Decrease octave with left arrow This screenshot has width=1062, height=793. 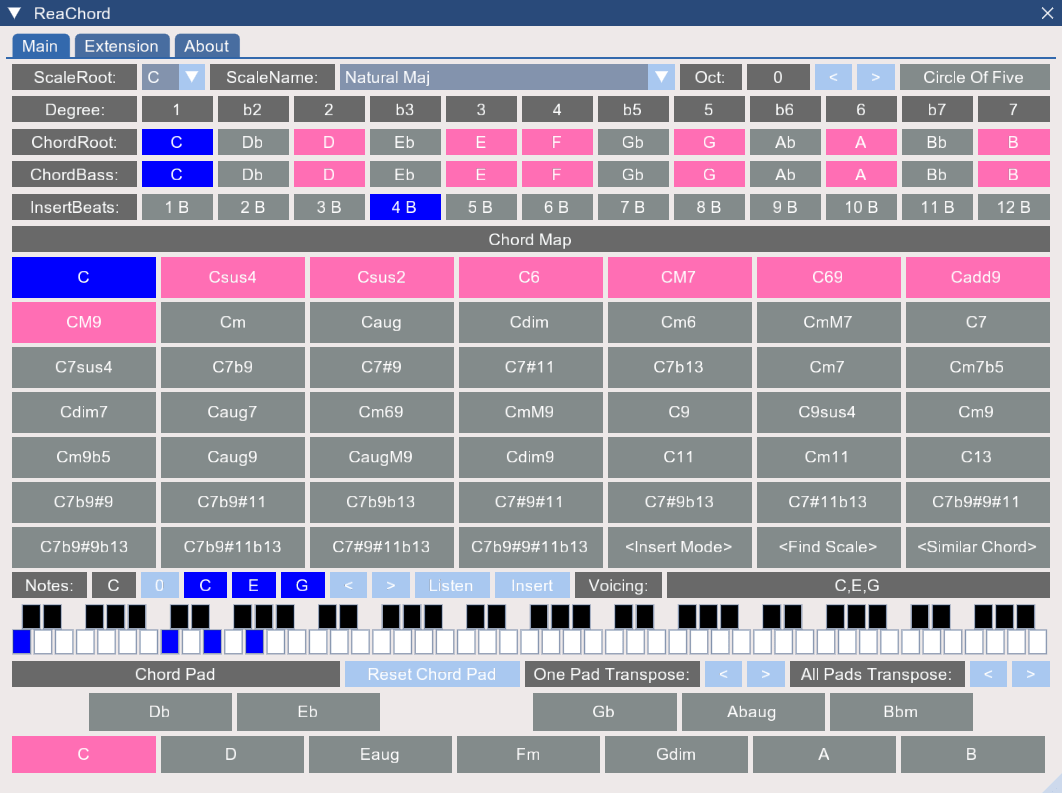pos(833,77)
